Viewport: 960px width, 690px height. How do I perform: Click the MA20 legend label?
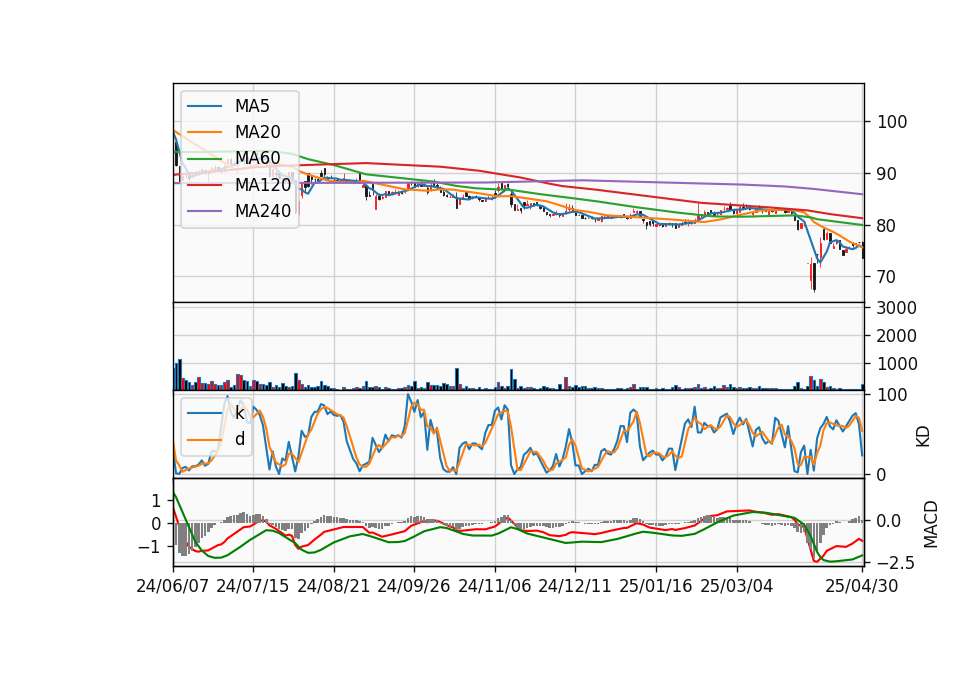tap(257, 132)
